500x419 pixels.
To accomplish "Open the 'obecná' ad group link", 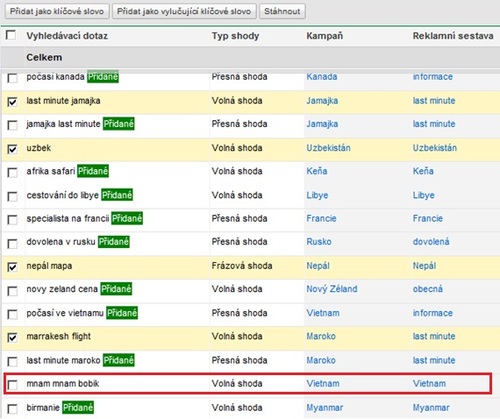I will 428,289.
